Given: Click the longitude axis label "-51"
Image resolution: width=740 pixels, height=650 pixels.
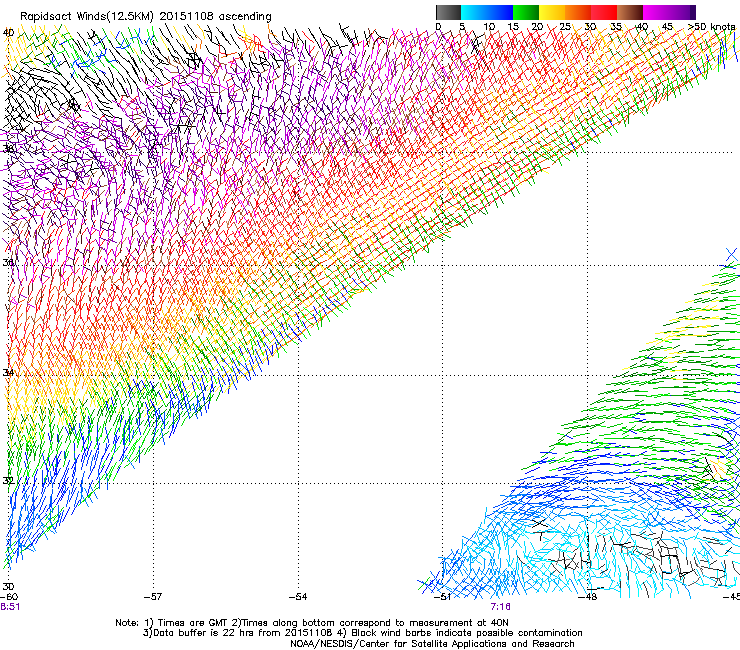Looking at the screenshot, I should pyautogui.click(x=442, y=597).
